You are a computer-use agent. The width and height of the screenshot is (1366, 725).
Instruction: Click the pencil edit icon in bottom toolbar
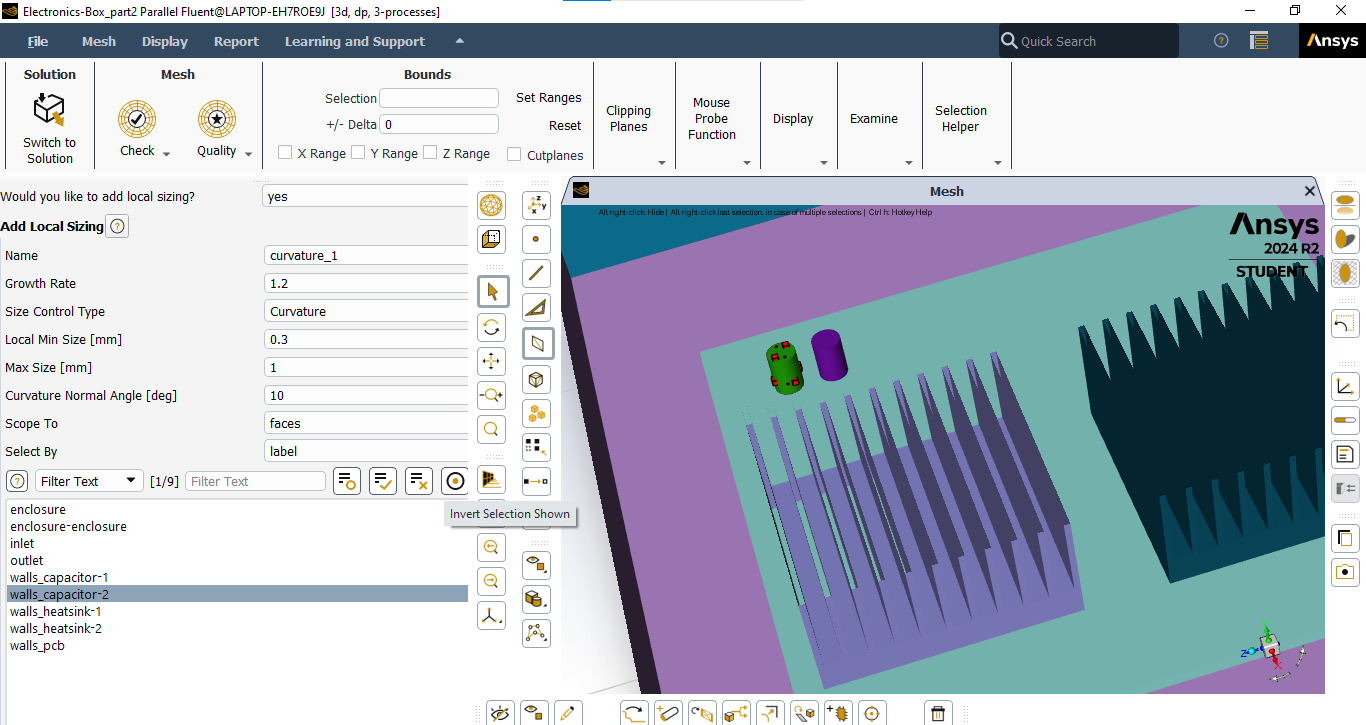(x=567, y=713)
